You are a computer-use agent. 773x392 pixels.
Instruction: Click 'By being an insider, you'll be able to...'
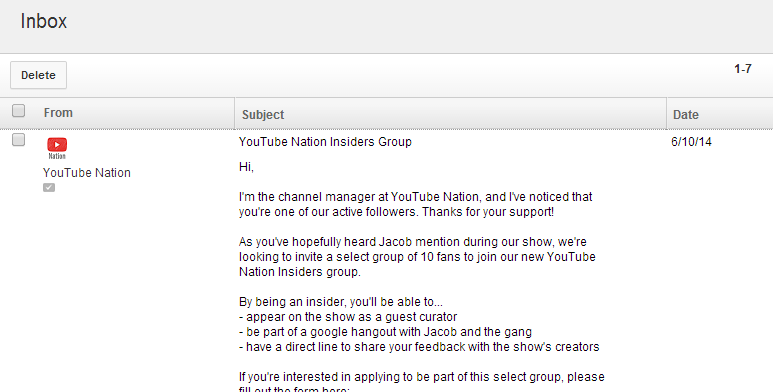click(x=341, y=302)
